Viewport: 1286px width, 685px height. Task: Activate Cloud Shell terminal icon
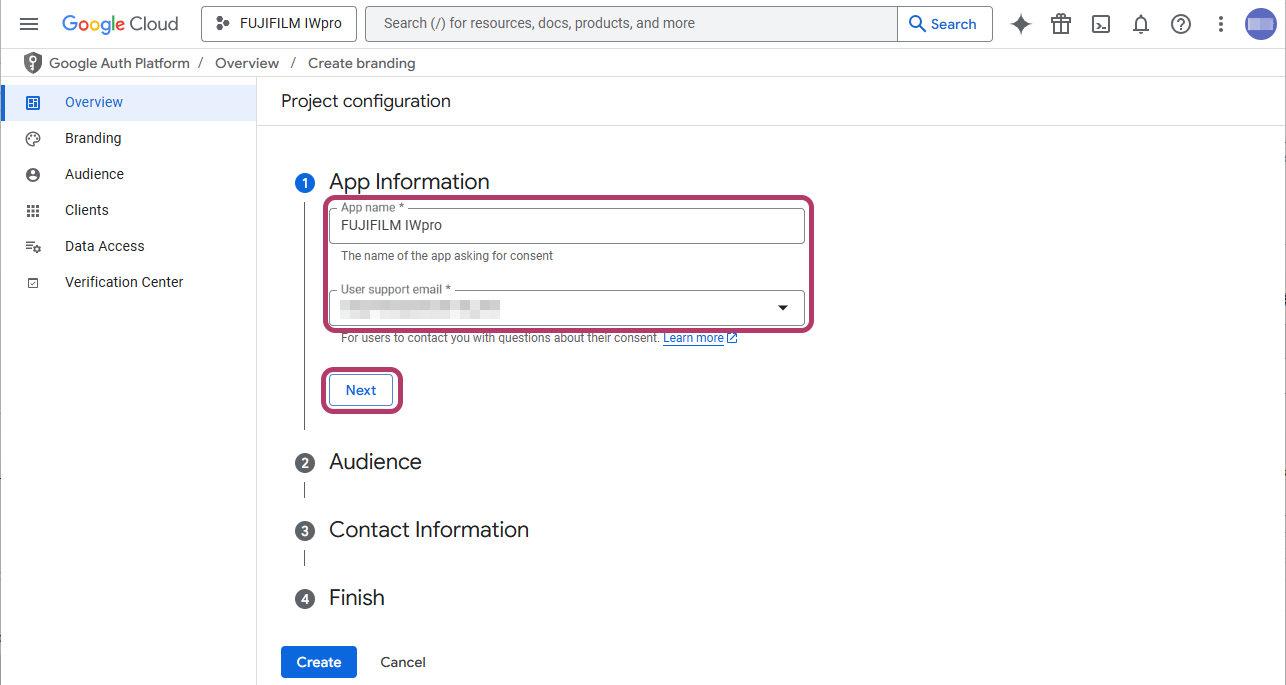coord(1101,24)
